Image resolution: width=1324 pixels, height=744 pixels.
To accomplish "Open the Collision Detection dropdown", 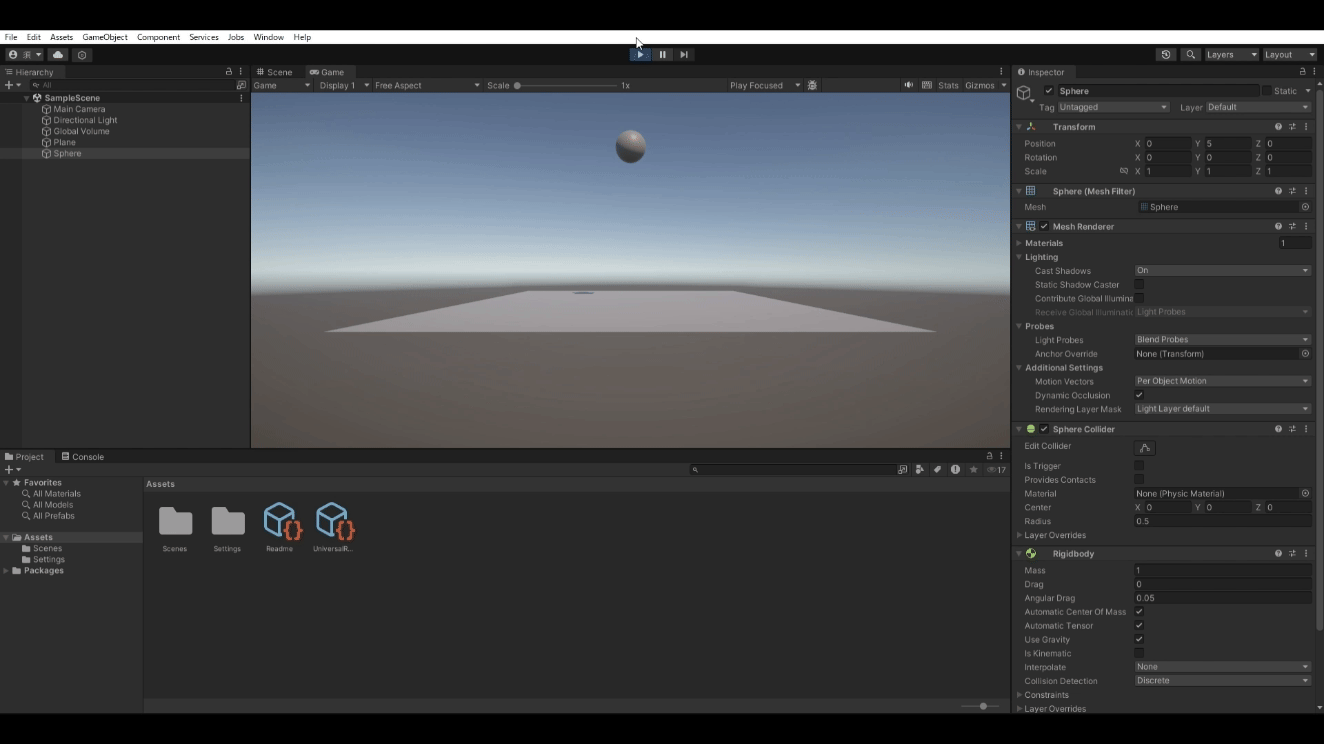I will tap(1222, 680).
